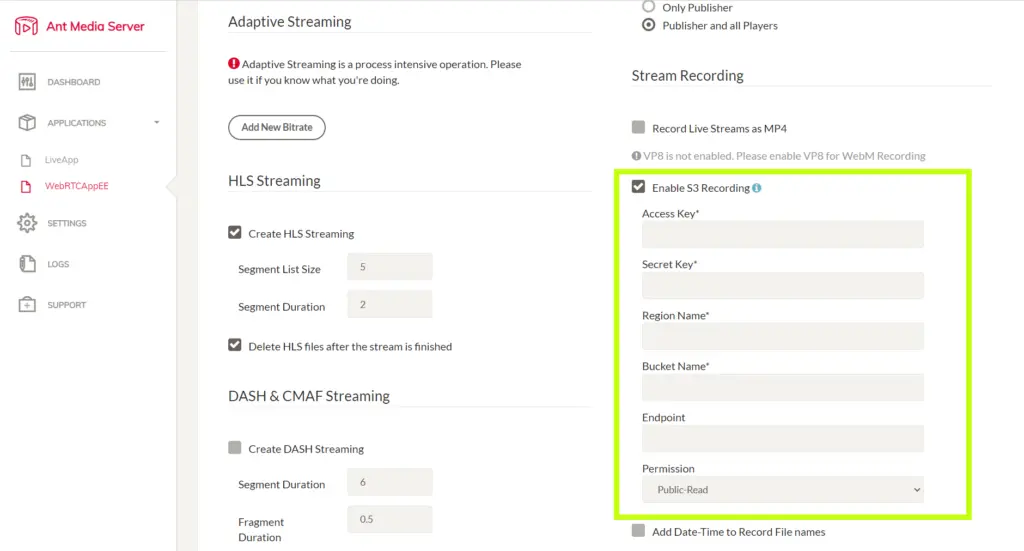Select LiveApp application
The image size is (1024, 551).
coord(61,160)
